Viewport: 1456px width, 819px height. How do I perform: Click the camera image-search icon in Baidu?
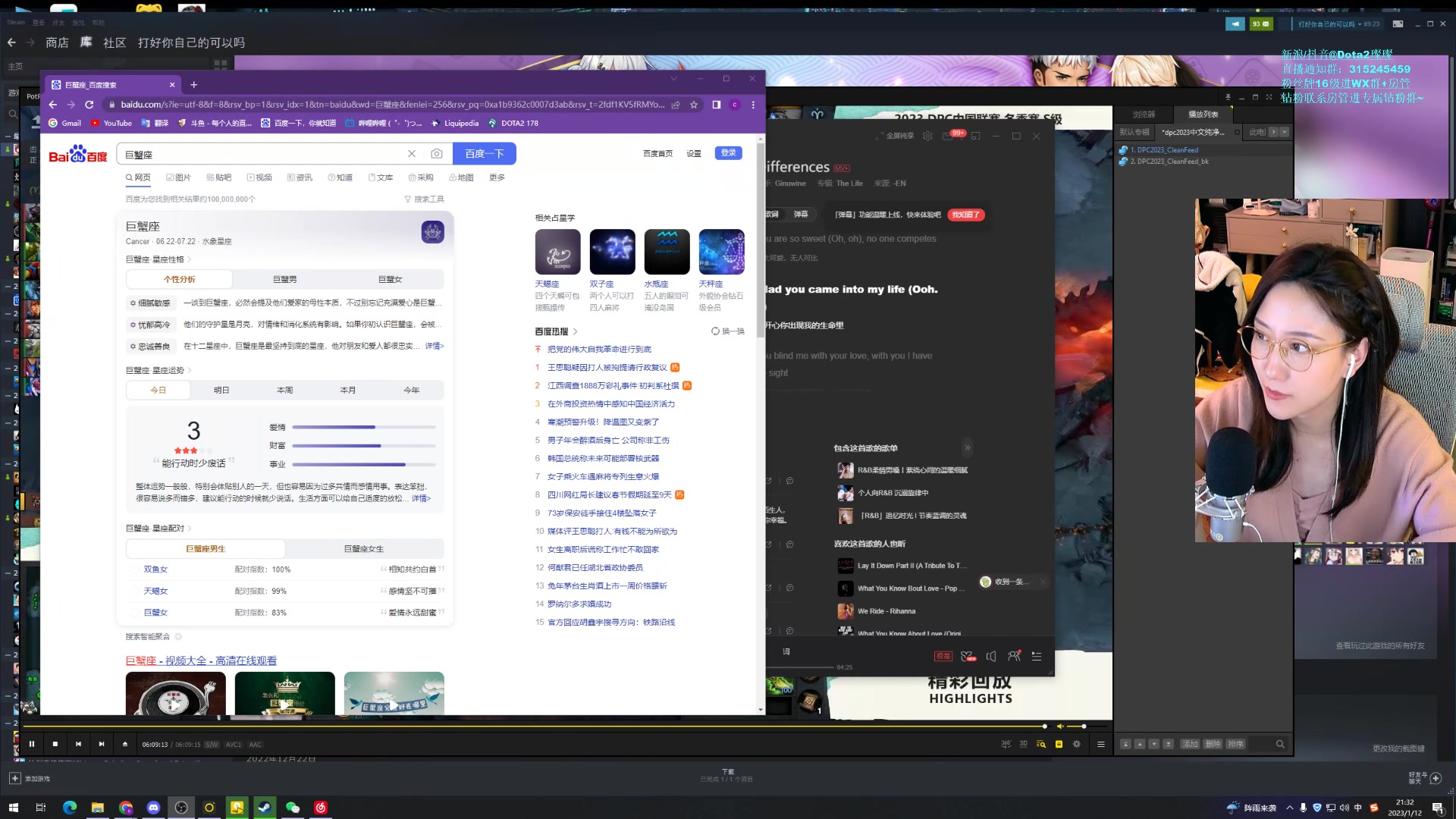point(437,154)
